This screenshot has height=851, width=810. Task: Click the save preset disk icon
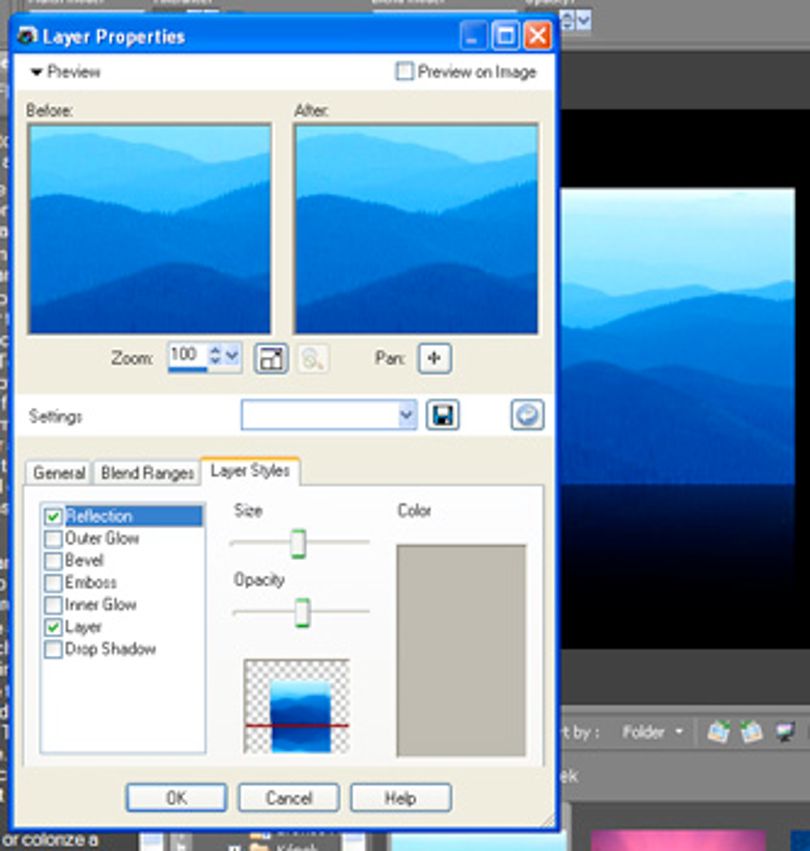click(442, 415)
